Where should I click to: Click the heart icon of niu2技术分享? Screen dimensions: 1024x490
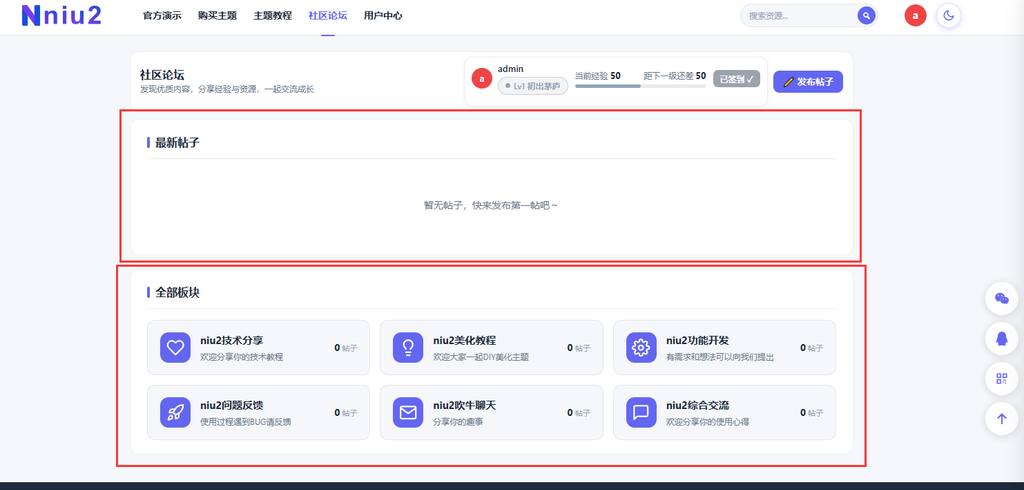tap(175, 348)
